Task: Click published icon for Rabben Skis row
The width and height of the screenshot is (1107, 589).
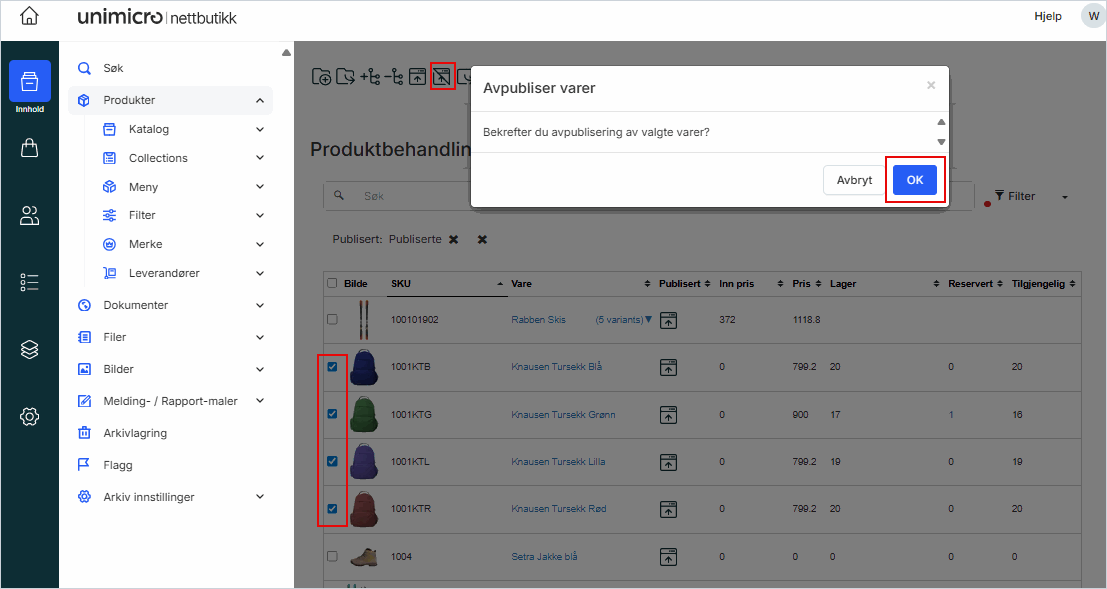Action: [669, 320]
